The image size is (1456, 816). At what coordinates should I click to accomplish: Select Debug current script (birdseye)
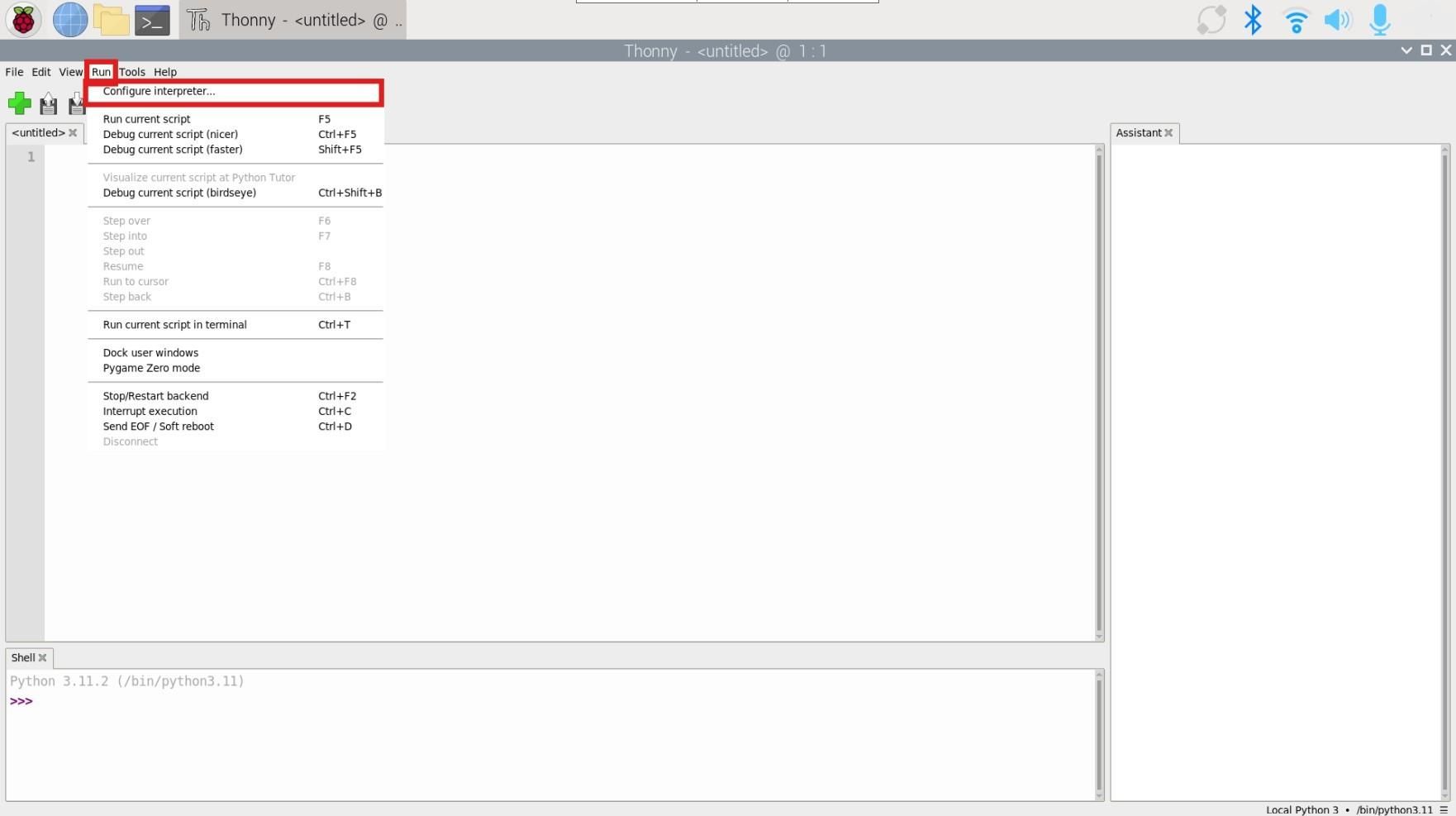[x=235, y=193]
